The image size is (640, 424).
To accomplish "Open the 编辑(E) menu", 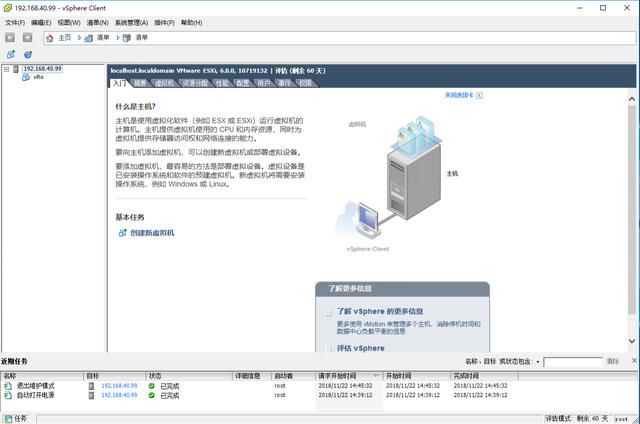I will point(41,22).
